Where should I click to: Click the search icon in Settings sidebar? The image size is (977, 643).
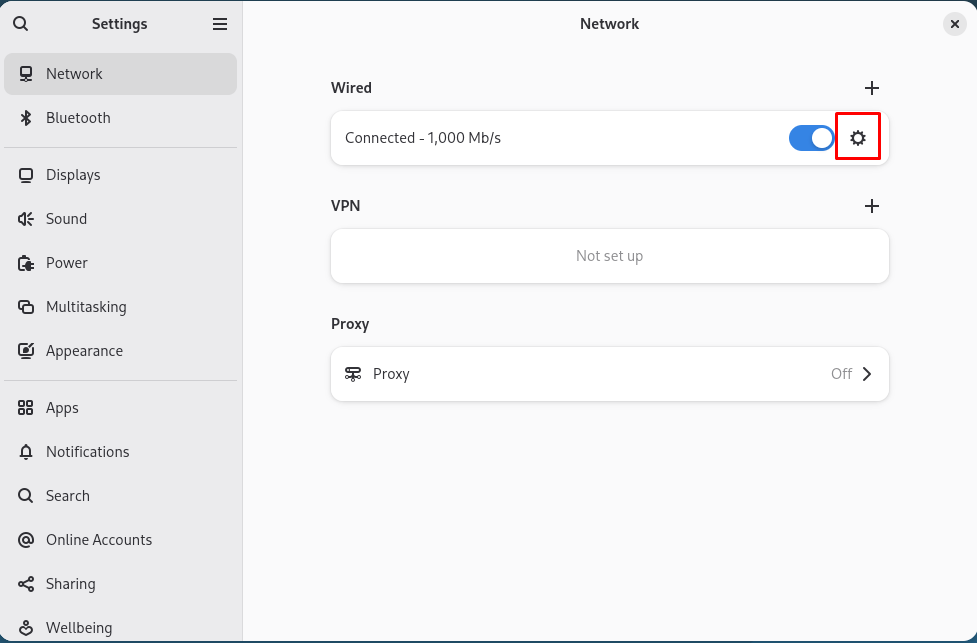tap(21, 24)
